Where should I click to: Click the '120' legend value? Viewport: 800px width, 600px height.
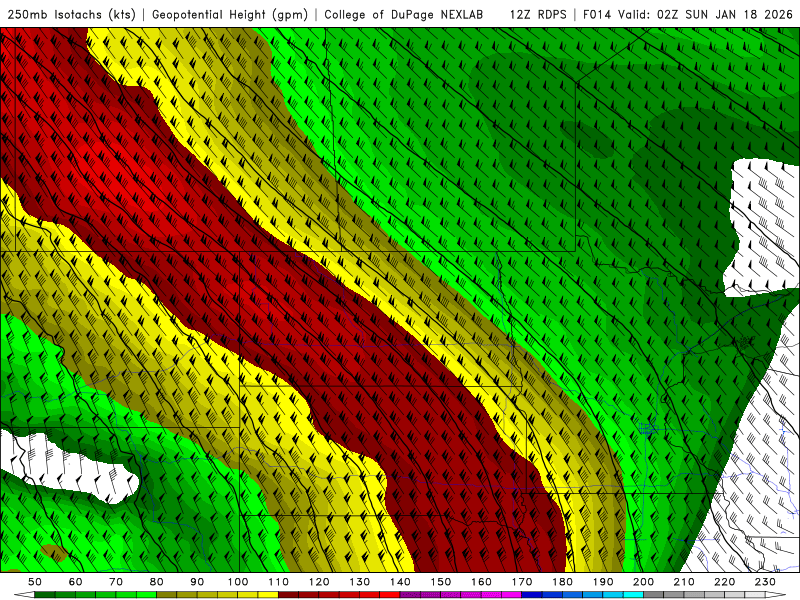[x=319, y=582]
